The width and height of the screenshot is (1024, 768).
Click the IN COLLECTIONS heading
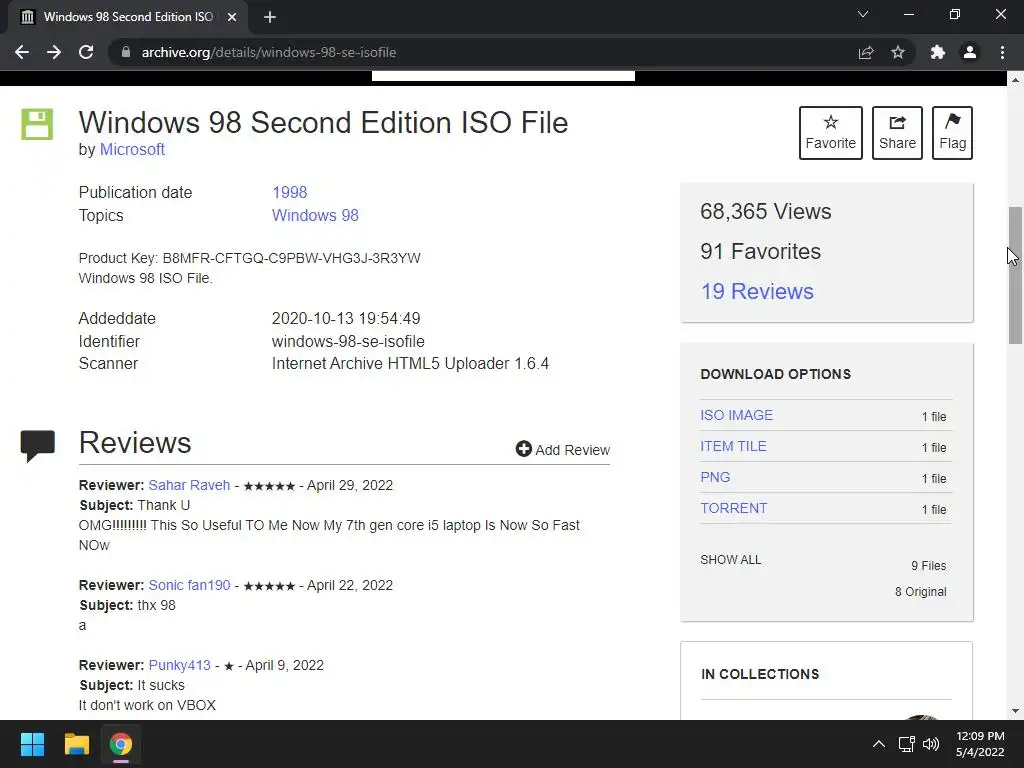(760, 674)
